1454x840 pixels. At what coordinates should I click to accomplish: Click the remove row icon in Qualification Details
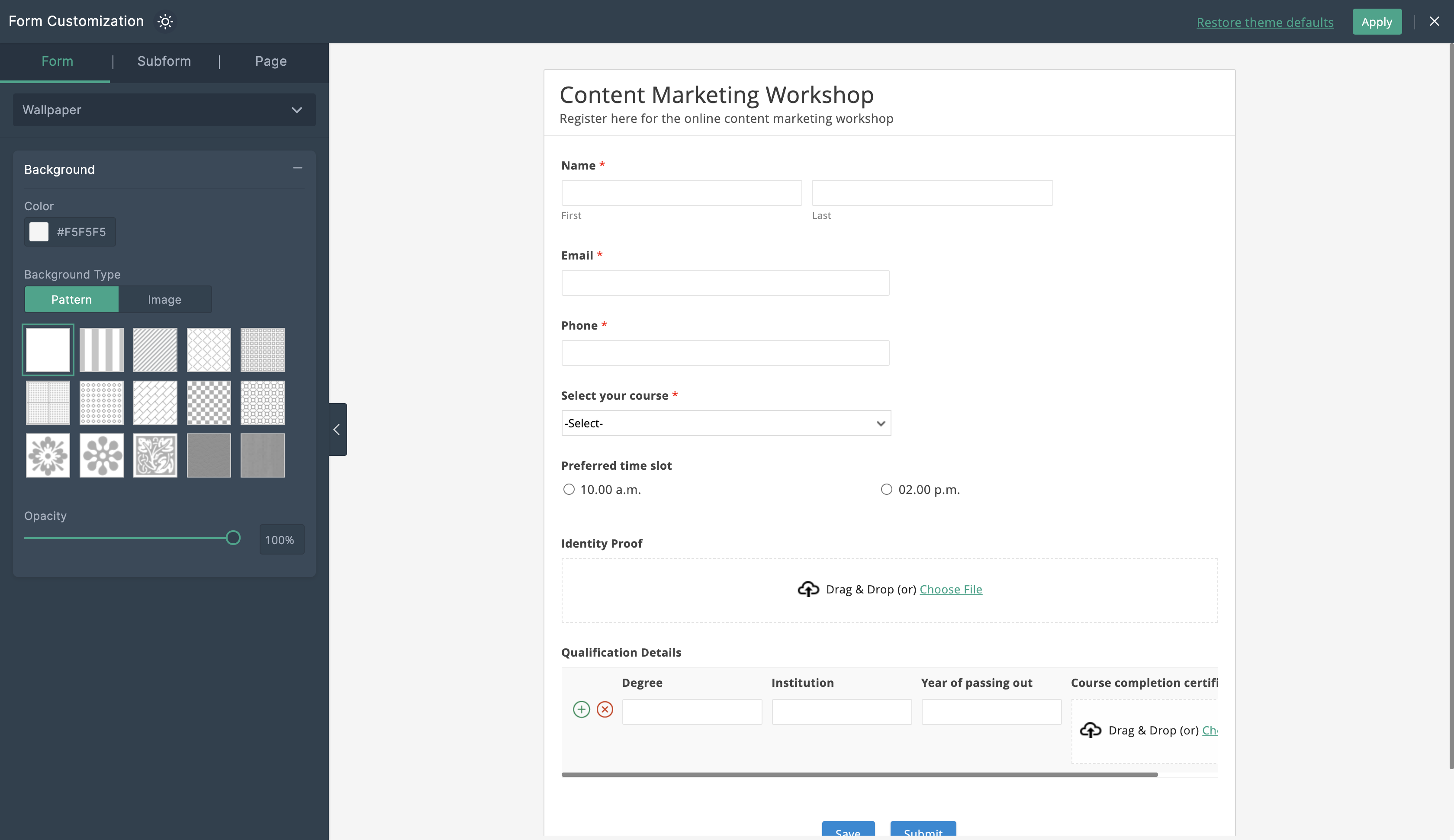(x=605, y=709)
